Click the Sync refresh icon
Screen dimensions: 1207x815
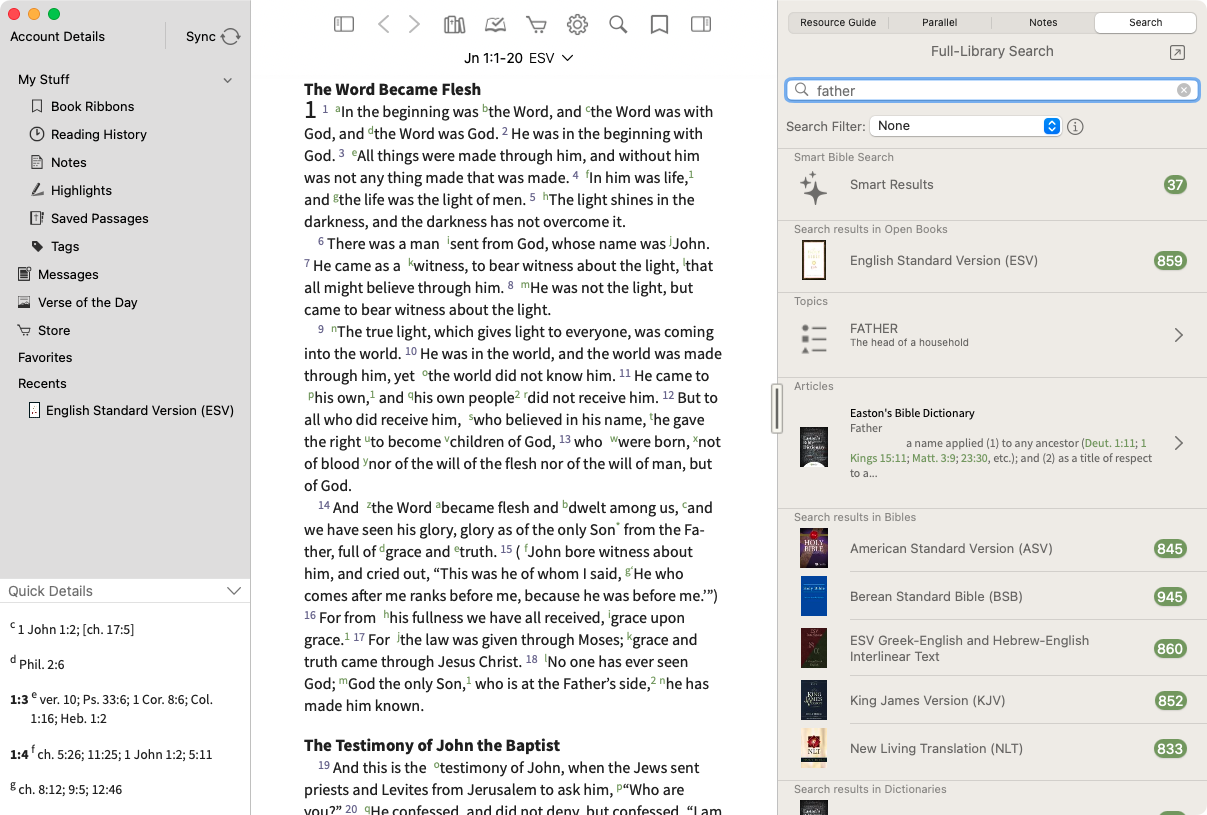coord(231,37)
